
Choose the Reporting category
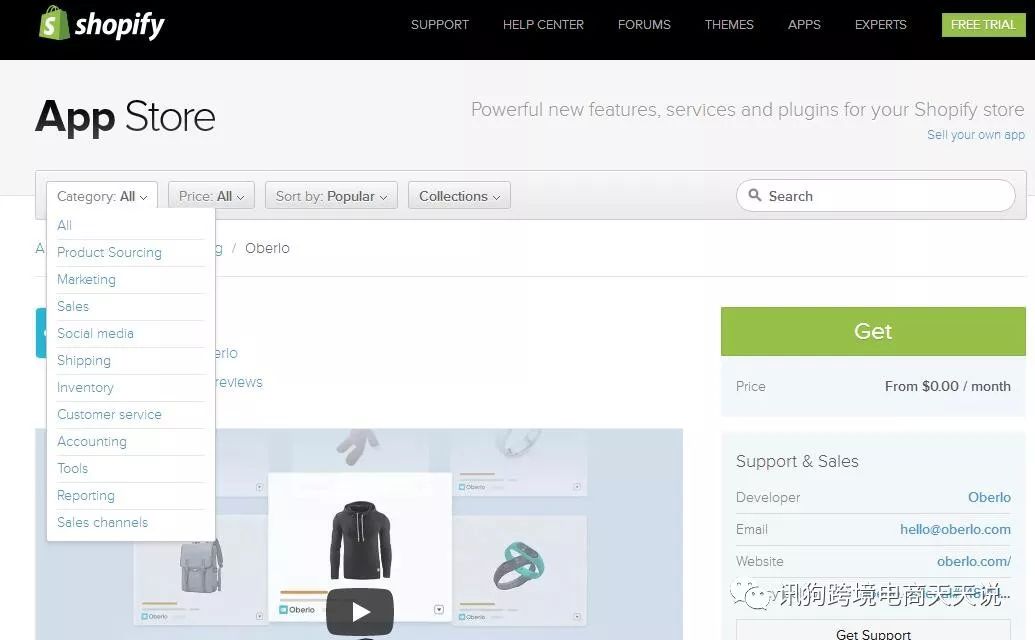click(x=86, y=496)
